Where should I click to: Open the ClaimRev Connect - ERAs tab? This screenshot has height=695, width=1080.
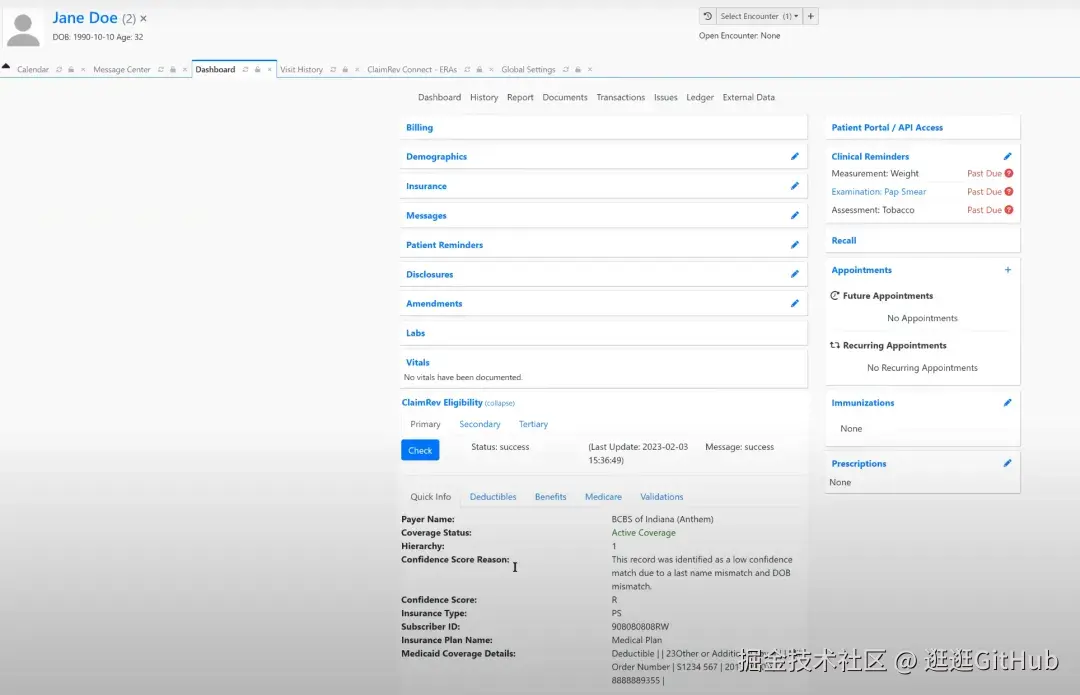point(412,70)
